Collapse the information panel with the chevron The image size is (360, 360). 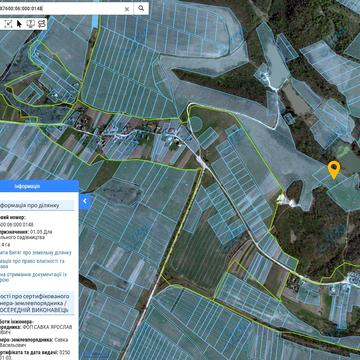click(x=85, y=201)
